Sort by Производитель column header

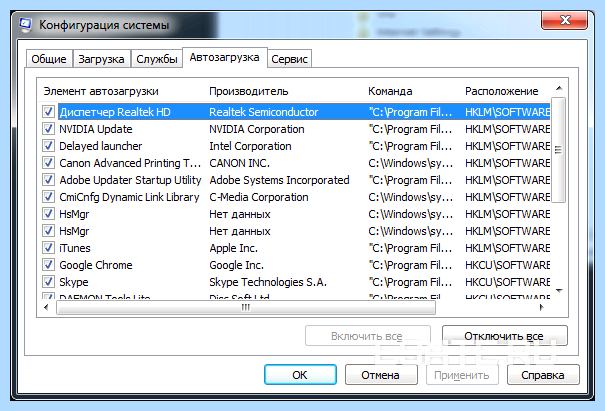(x=248, y=91)
